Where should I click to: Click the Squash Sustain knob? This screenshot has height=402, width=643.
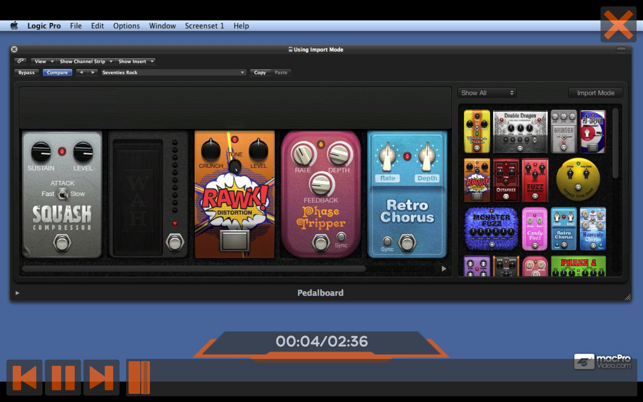41,151
